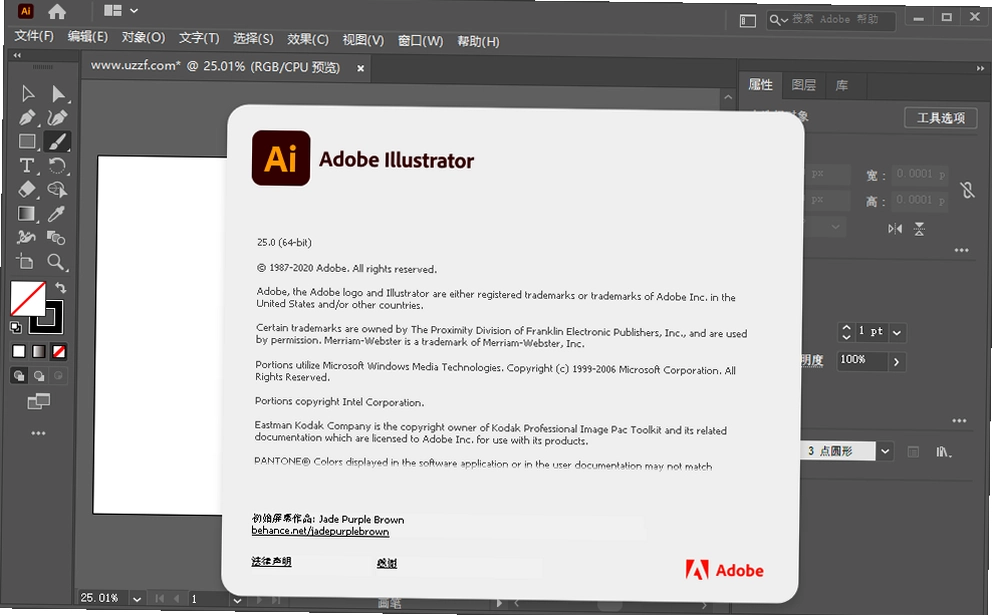The image size is (992, 615).
Task: Click the Change Screen Mode icon
Action: (x=39, y=401)
